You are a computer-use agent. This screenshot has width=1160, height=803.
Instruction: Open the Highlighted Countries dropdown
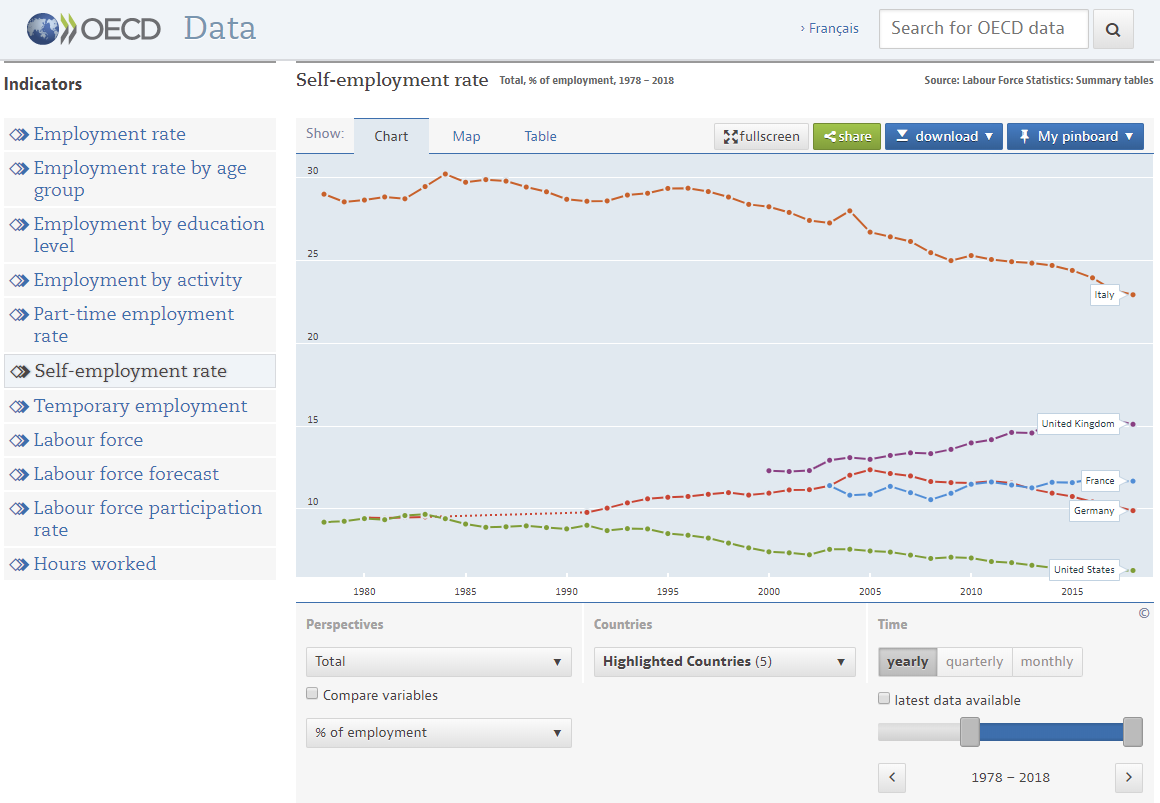(724, 662)
